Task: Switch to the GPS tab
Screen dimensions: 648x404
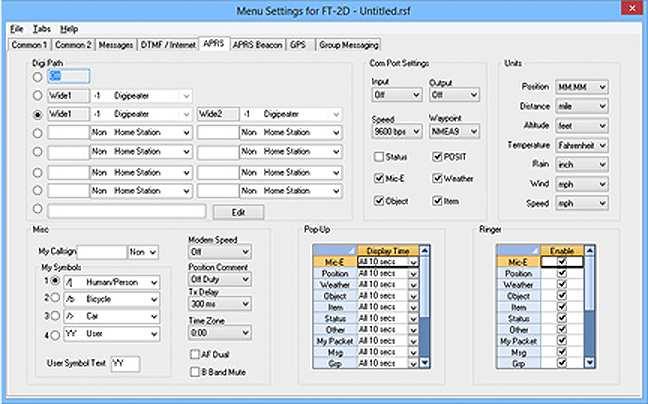Action: click(300, 45)
